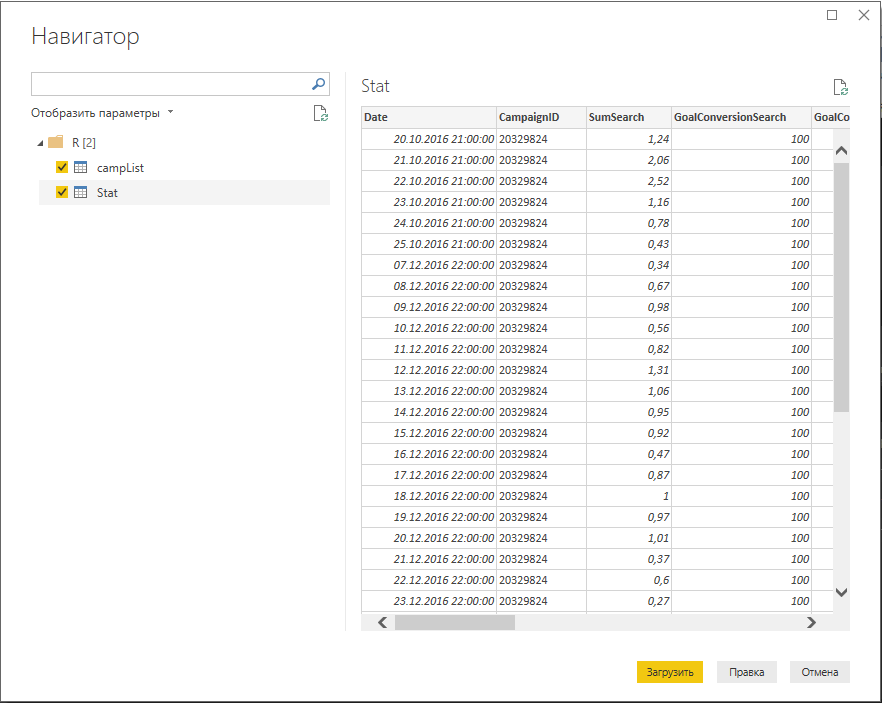Click the cell 25.10.2016 21:00:00

pos(429,244)
